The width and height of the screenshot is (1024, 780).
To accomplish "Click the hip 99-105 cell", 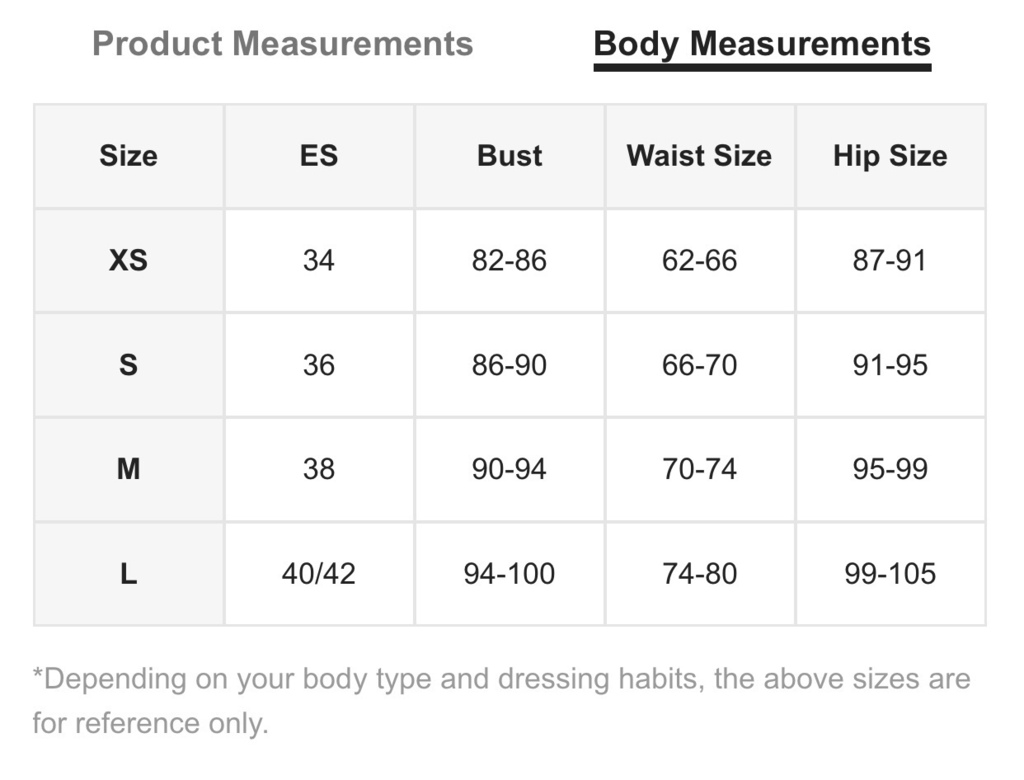I will 890,574.
